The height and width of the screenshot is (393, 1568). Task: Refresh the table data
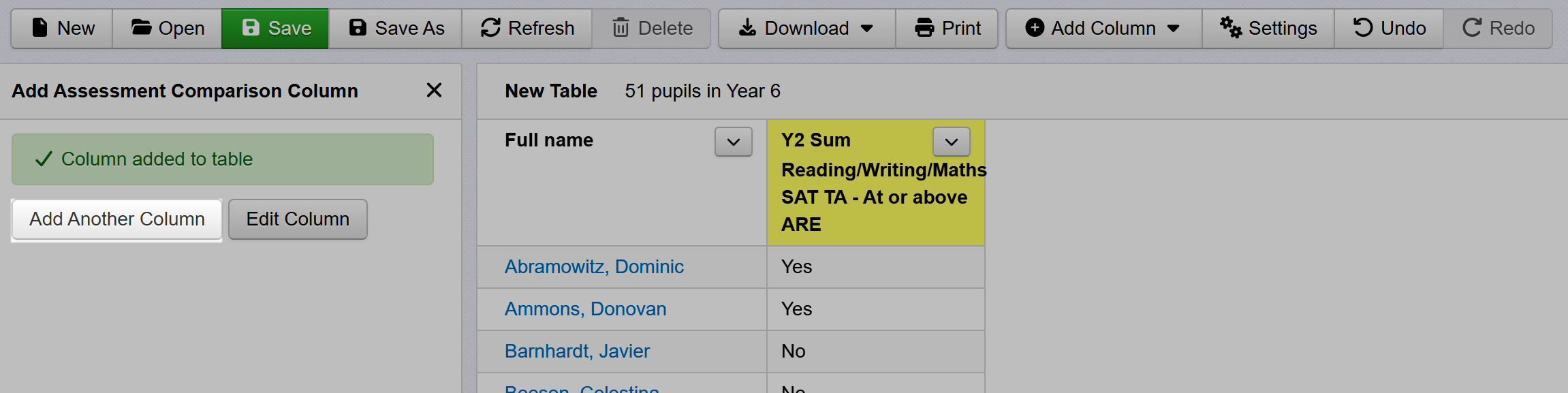click(x=527, y=28)
